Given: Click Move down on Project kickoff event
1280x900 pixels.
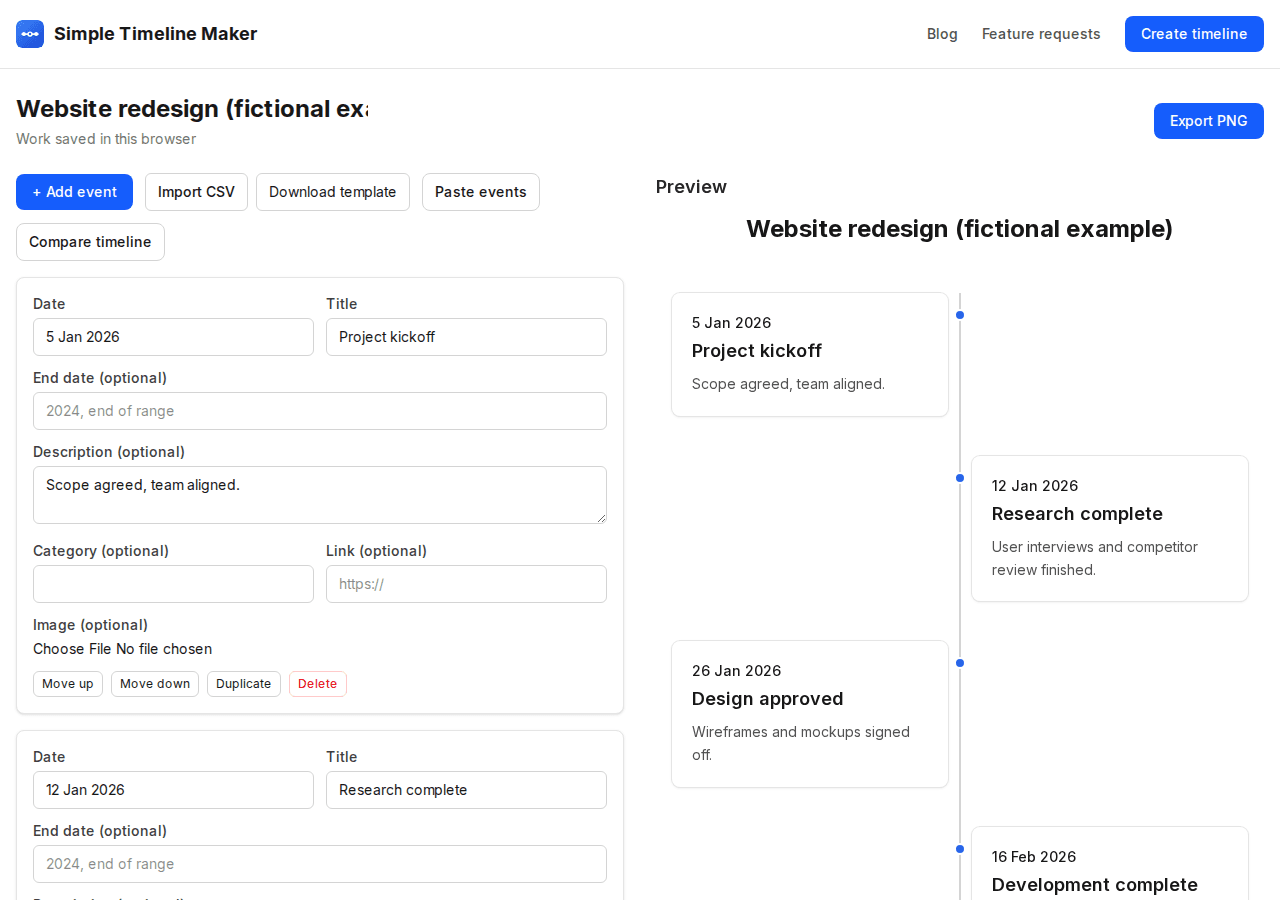Looking at the screenshot, I should tap(155, 684).
